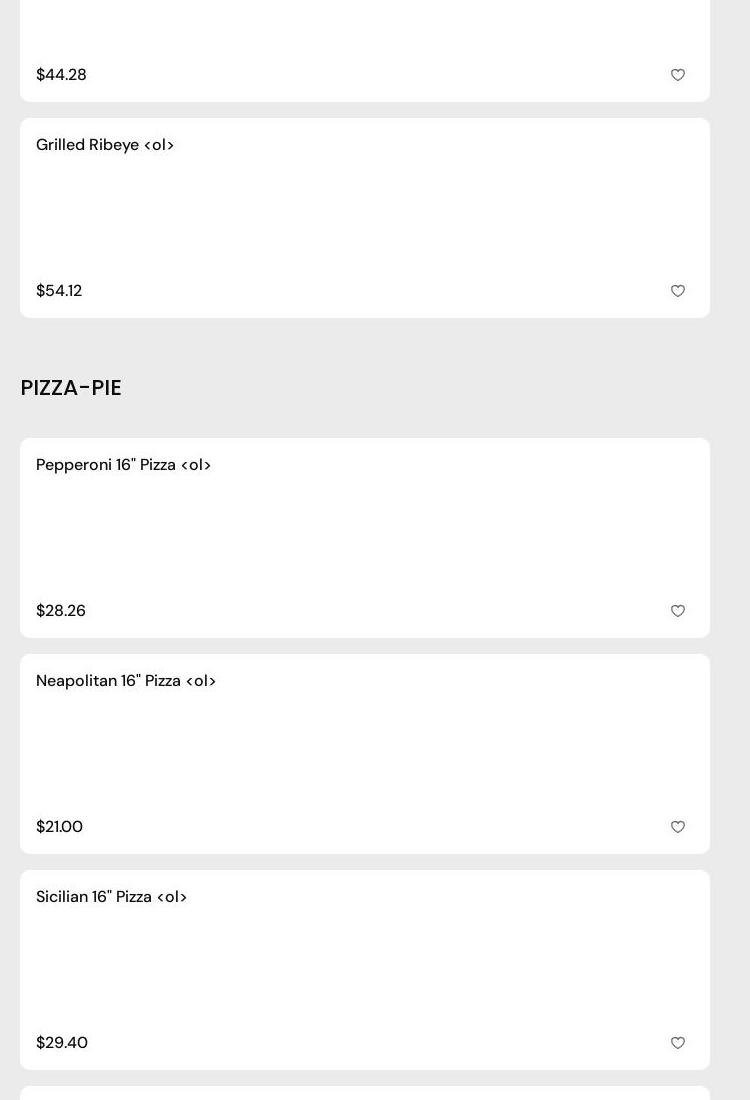750x1100 pixels.
Task: Open the partially visible card below Sicilian pizza
Action: pos(365,1093)
